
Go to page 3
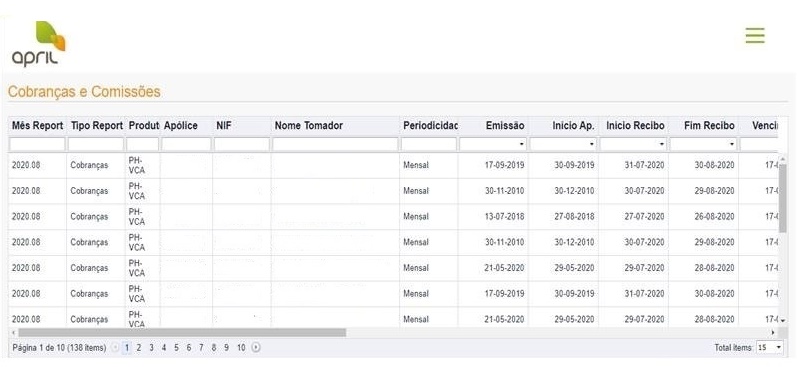[x=151, y=348]
